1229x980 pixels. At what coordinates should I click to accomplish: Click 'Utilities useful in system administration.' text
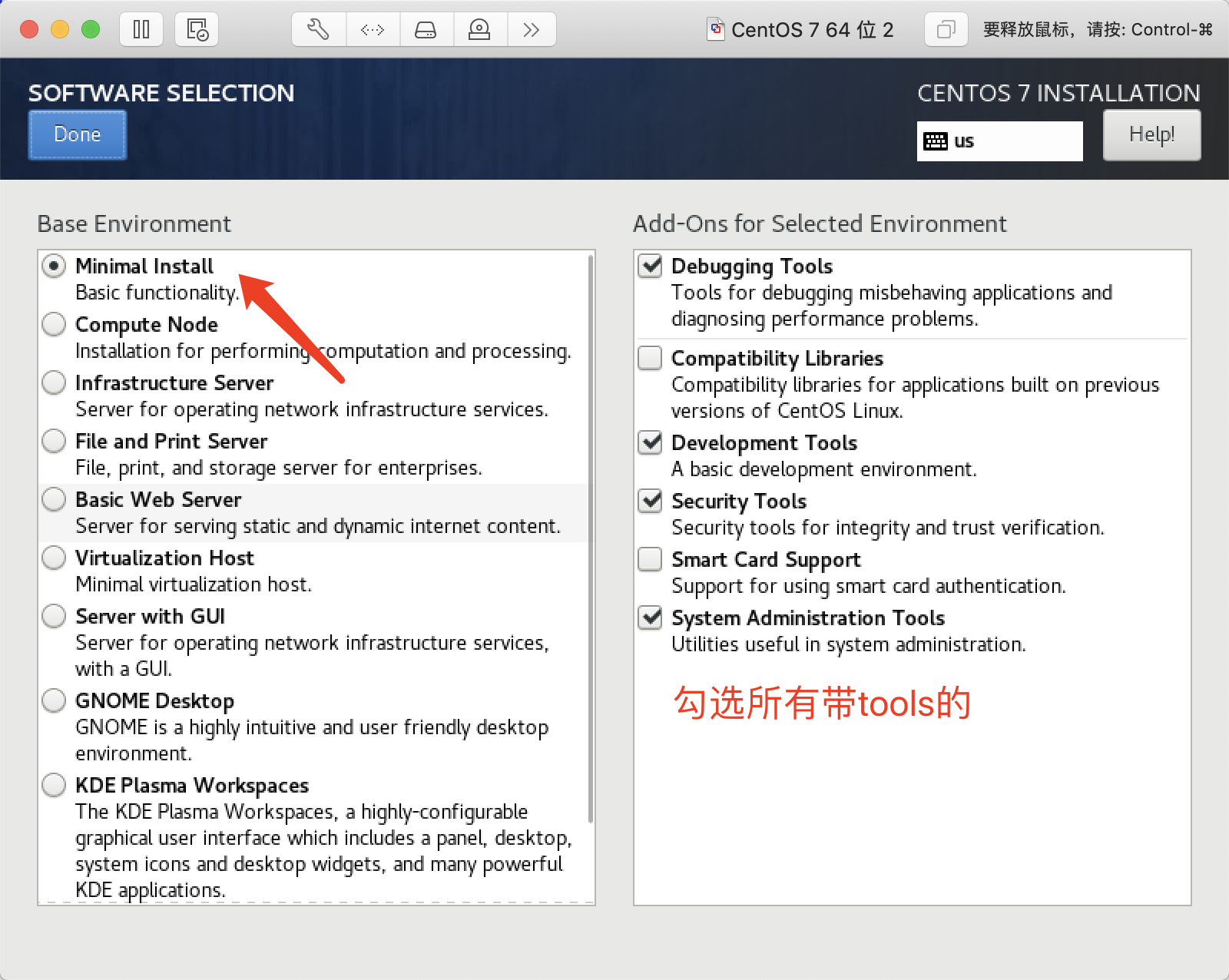point(849,644)
